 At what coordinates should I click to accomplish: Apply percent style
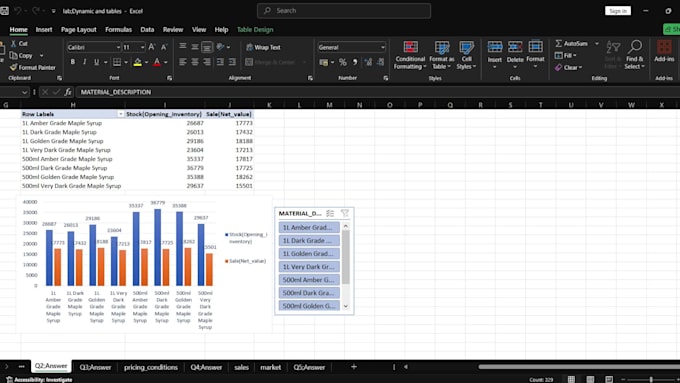coord(343,62)
